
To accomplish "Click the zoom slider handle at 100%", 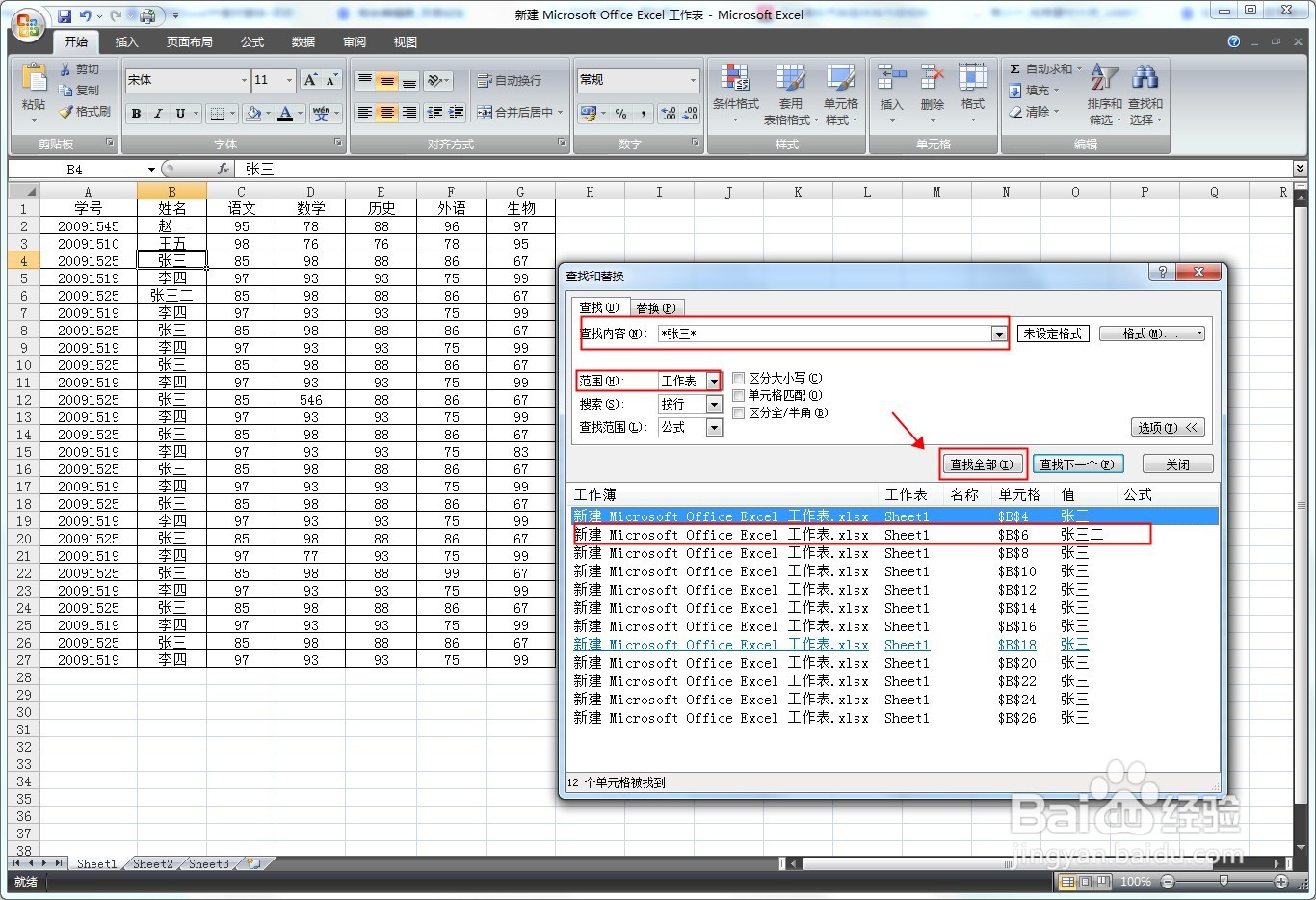I will click(1224, 882).
